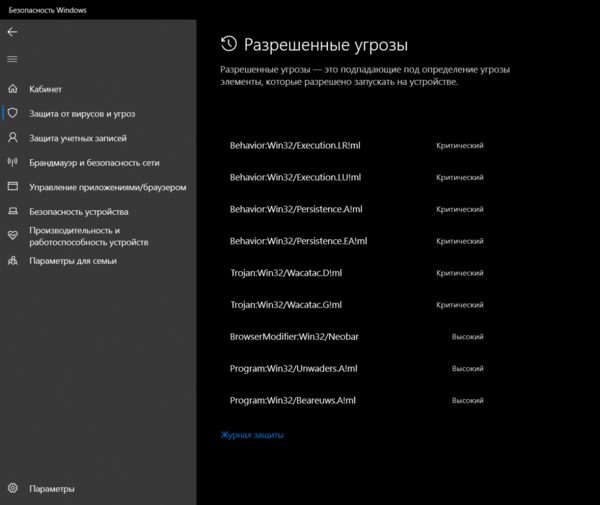Image resolution: width=600 pixels, height=505 pixels.
Task: Expand the Program:Win32/Unwaders.A!ml threat entry
Action: [x=293, y=369]
